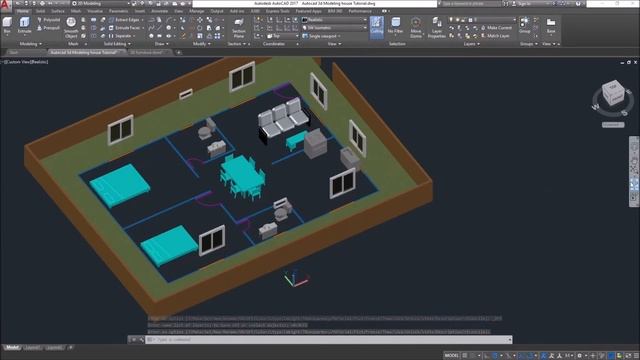
Task: Click the 3D Array tool in Modify panel
Action: (218, 36)
